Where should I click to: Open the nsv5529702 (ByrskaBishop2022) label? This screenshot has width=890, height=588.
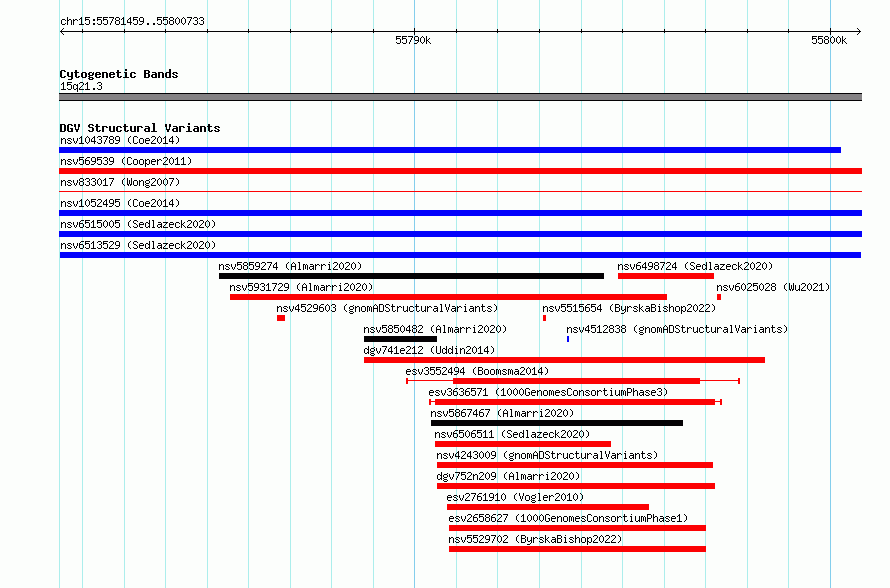pos(535,539)
